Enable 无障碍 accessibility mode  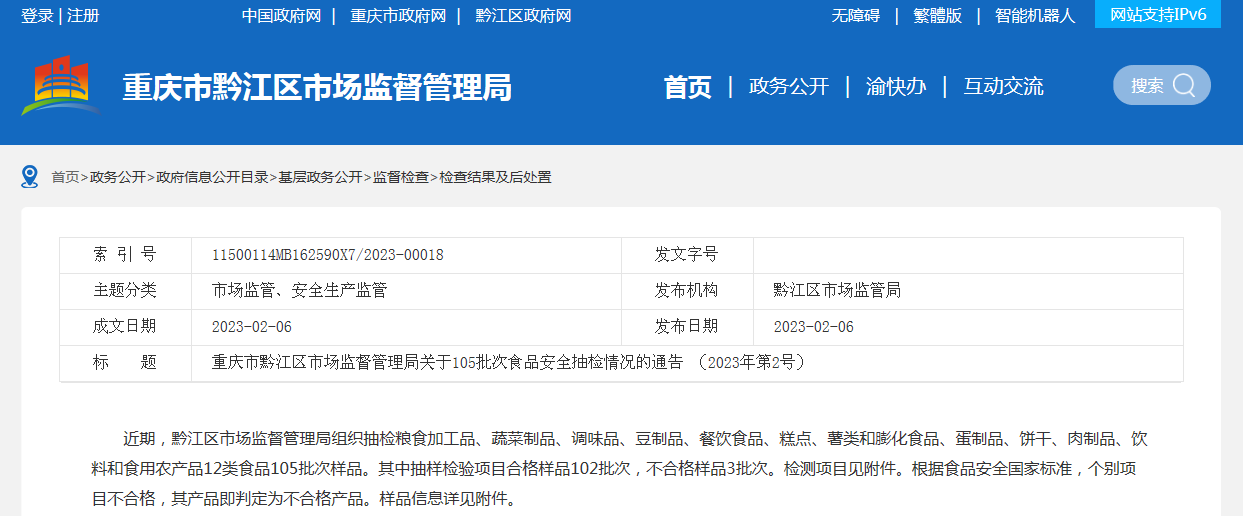pos(855,16)
